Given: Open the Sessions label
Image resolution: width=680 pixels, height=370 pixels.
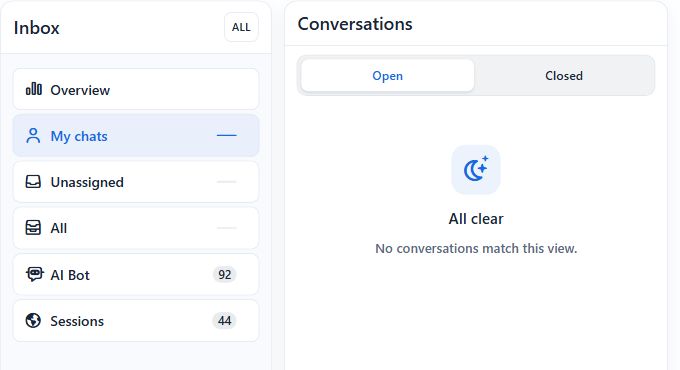Looking at the screenshot, I should (77, 321).
